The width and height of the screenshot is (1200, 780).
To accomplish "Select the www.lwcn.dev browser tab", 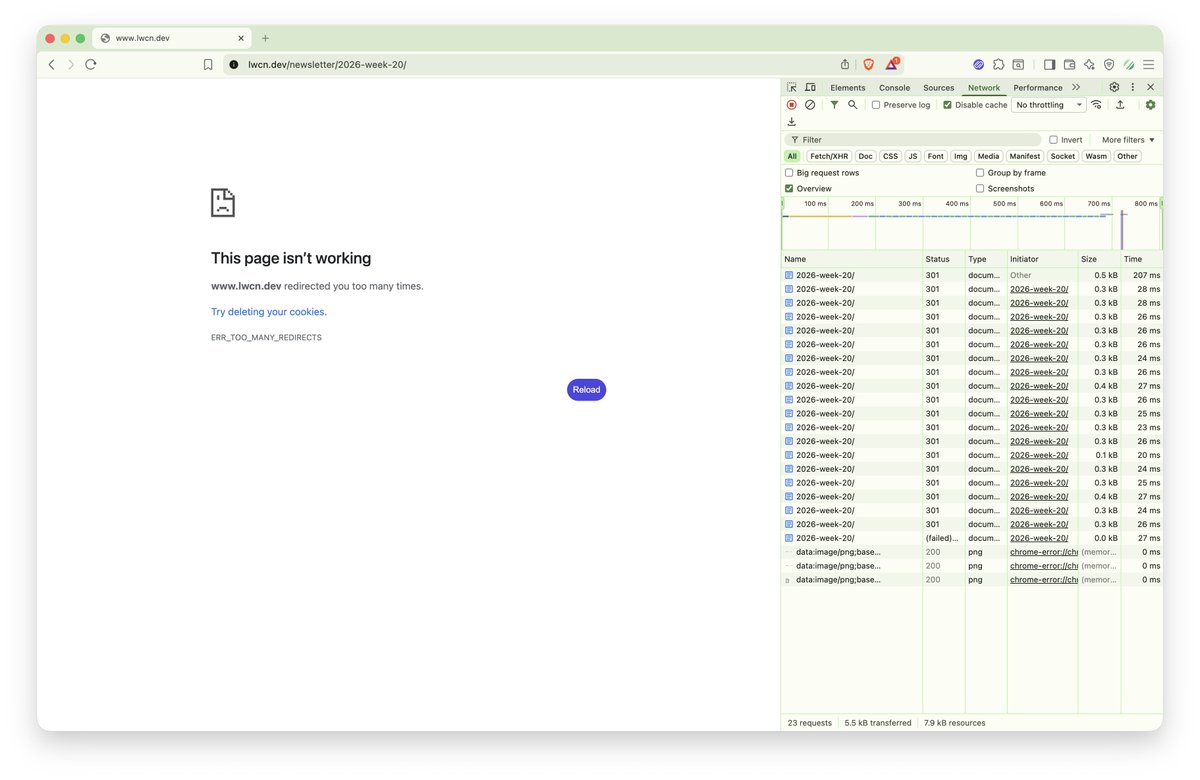I will (170, 38).
